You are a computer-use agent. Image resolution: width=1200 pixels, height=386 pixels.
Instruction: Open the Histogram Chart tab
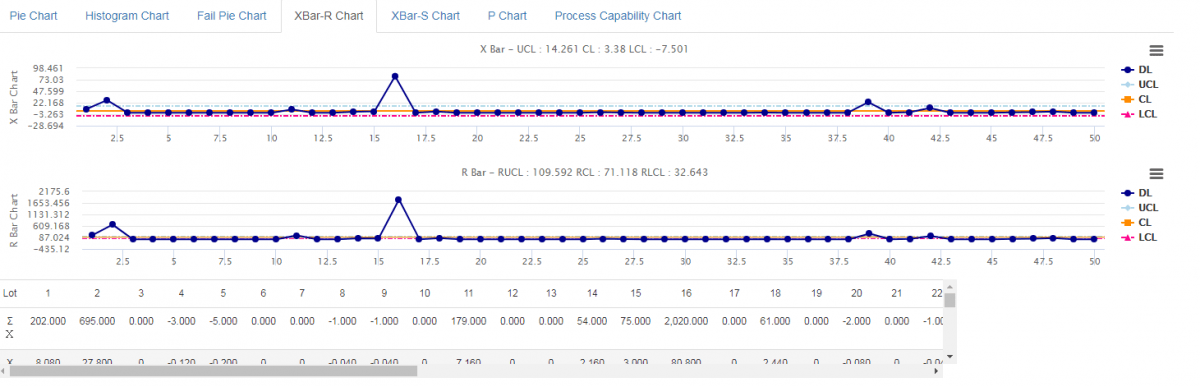[x=127, y=16]
